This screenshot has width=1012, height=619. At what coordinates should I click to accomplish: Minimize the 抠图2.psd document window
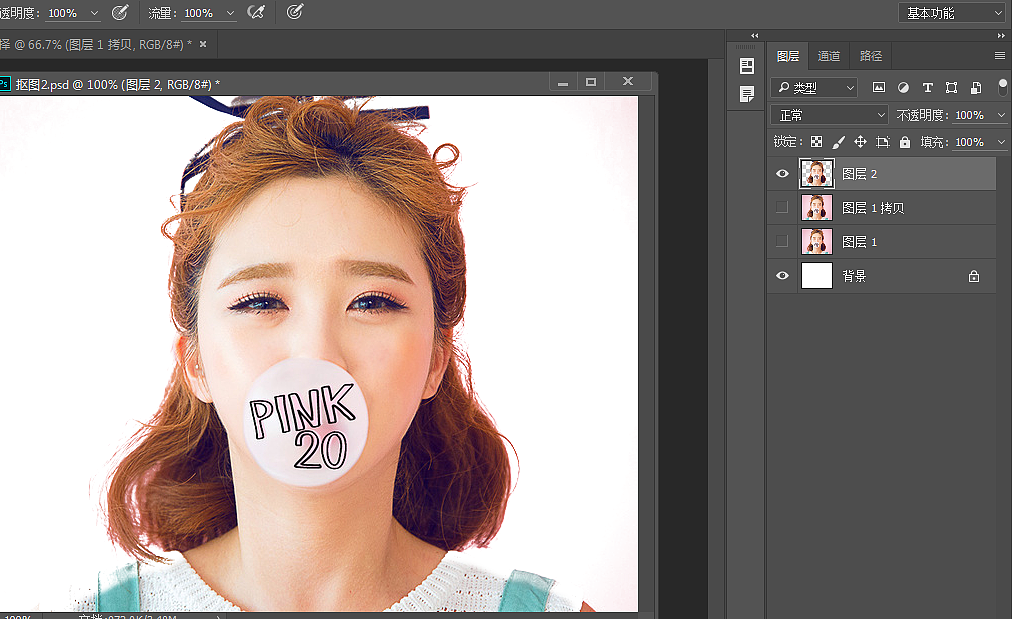click(563, 82)
